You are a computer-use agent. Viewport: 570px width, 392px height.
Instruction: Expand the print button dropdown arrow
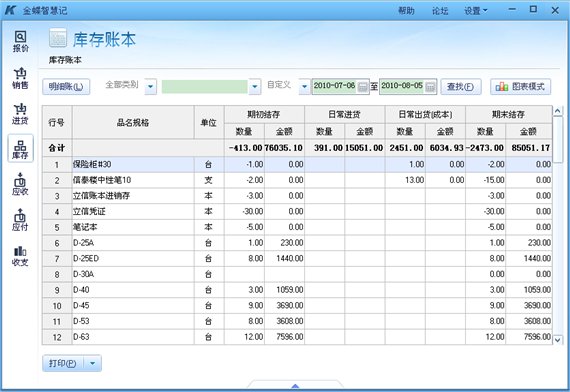click(93, 363)
